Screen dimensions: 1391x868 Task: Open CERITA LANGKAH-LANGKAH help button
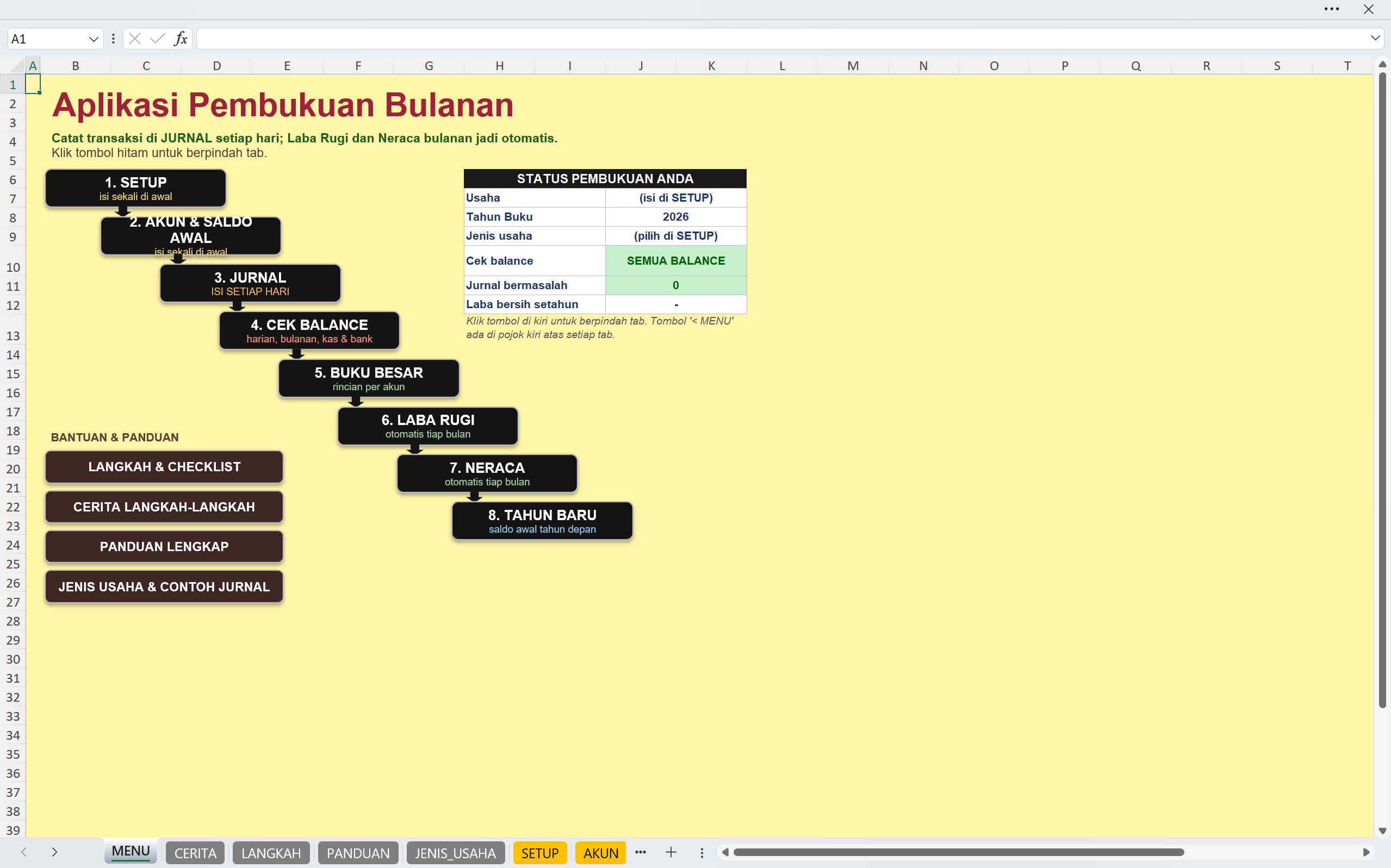tap(164, 507)
